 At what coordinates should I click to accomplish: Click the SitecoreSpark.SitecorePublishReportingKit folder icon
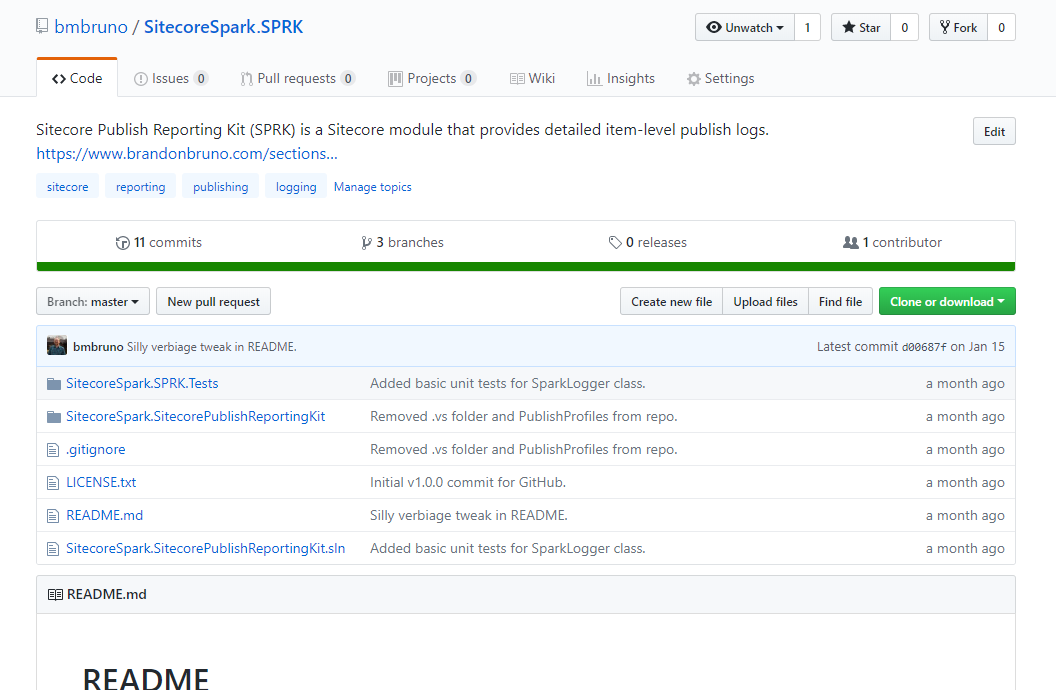[54, 417]
